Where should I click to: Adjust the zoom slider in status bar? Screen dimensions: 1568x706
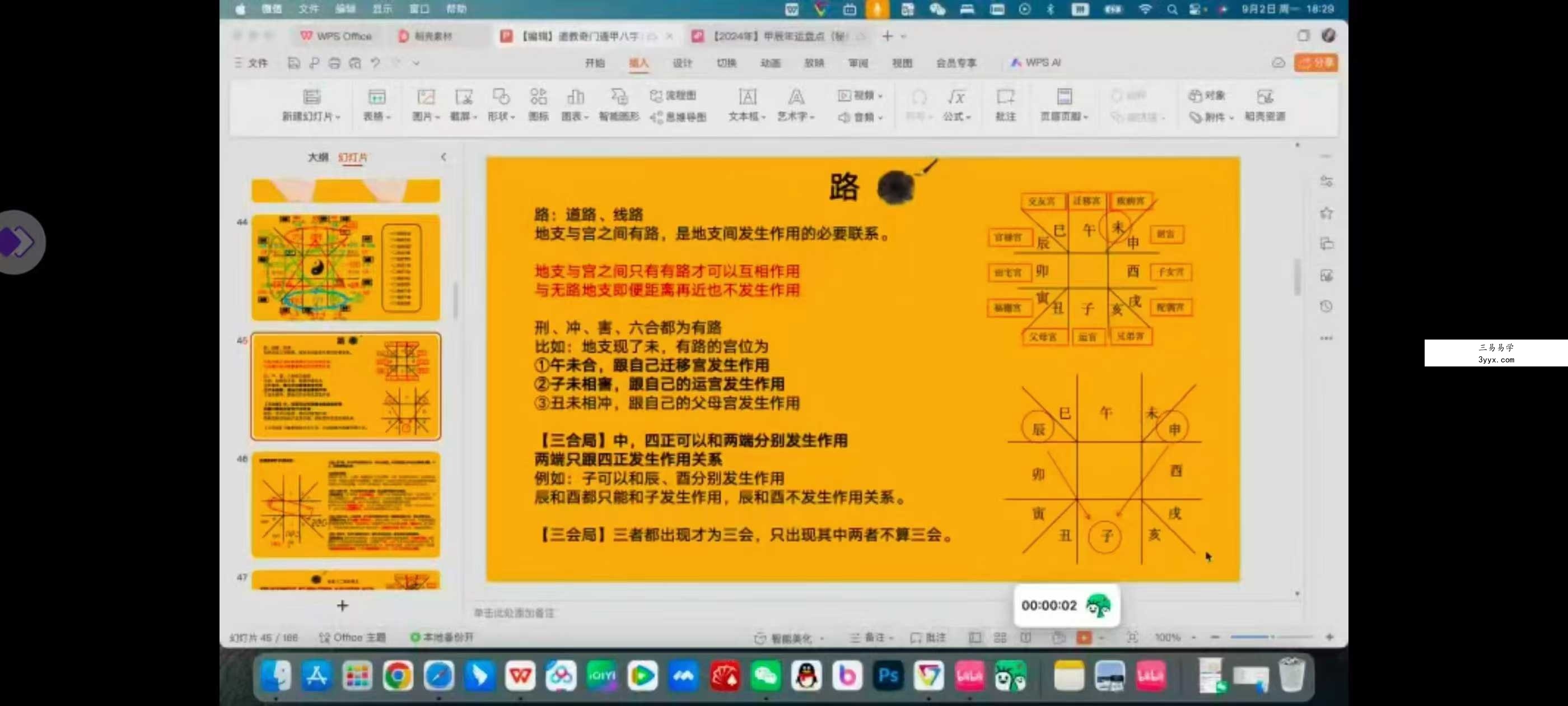coord(1271,637)
